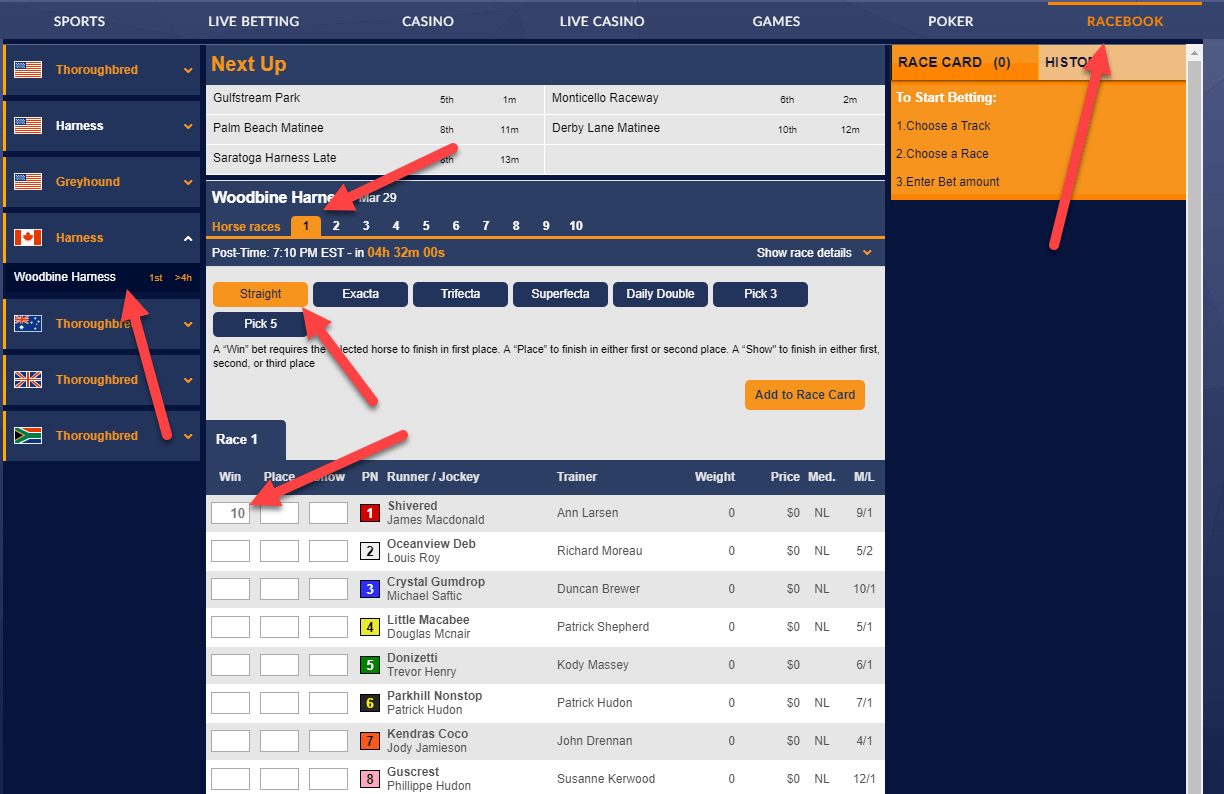Click post number 6 badge for Parkhill Nonstop
Viewport: 1224px width, 794px height.
[370, 703]
